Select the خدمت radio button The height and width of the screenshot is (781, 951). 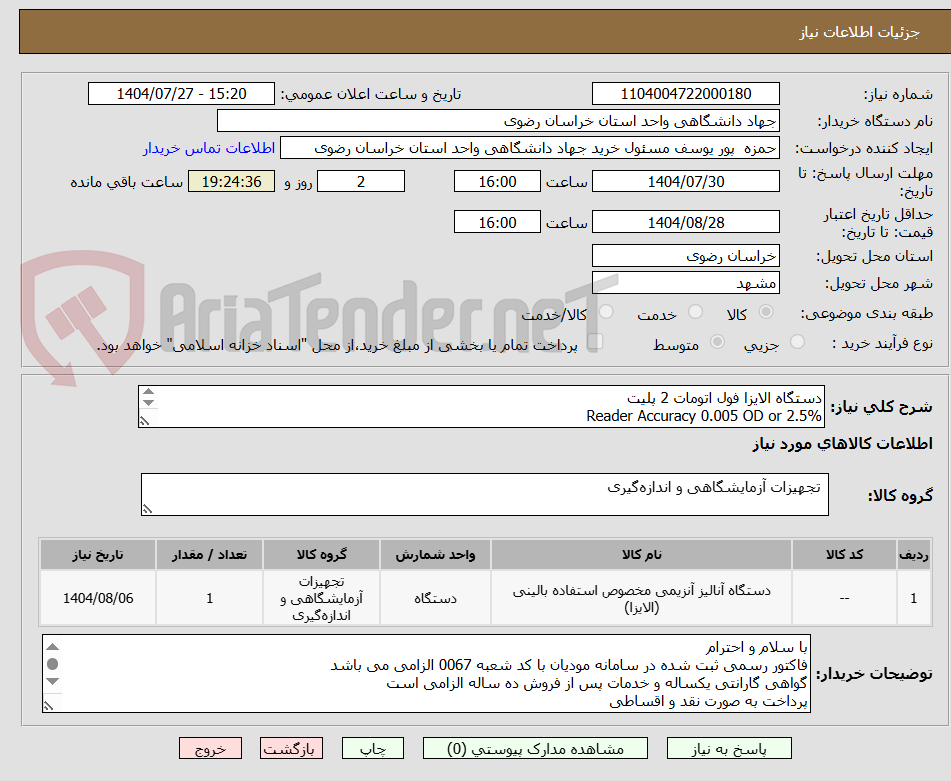pos(695,312)
